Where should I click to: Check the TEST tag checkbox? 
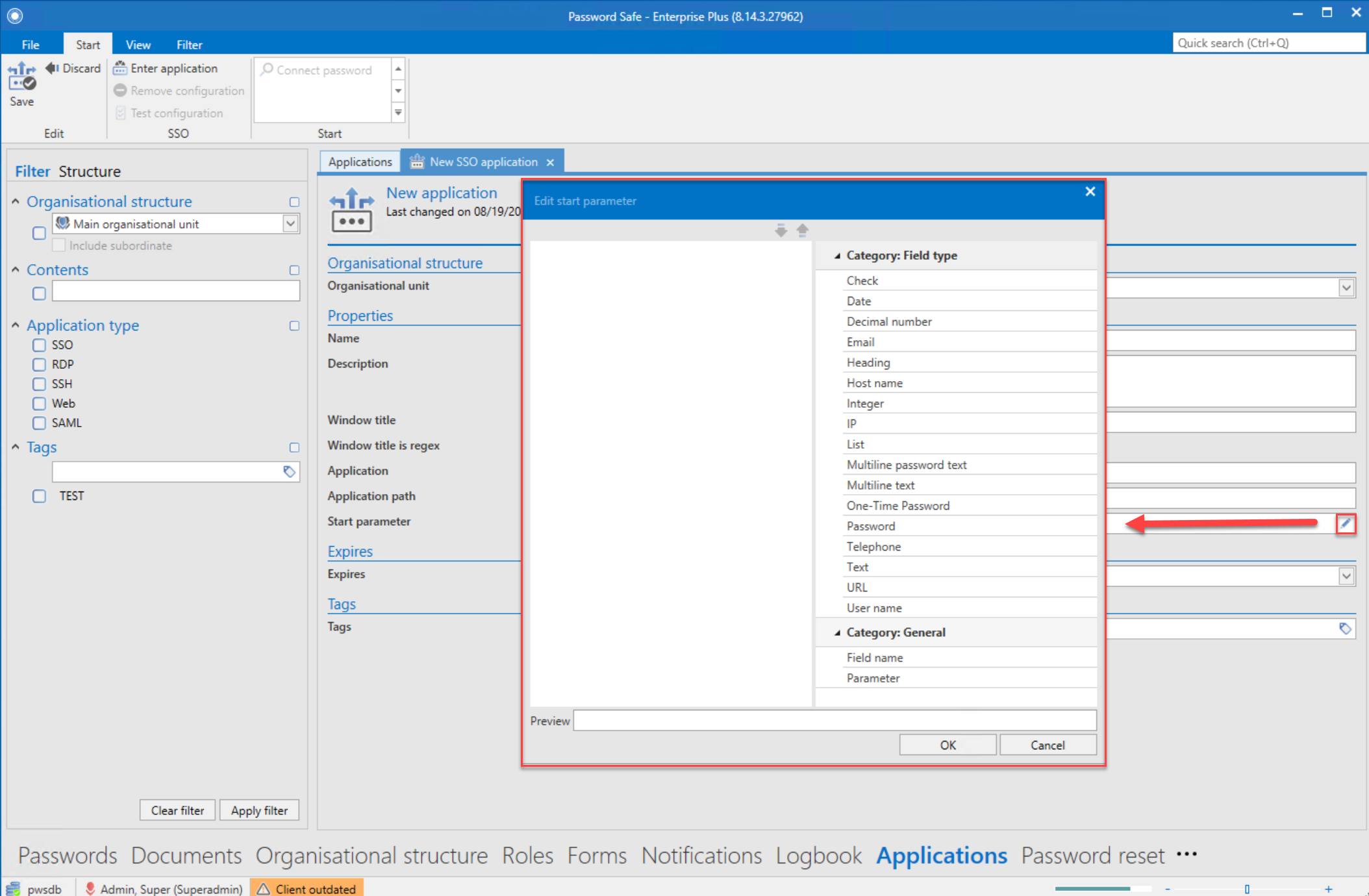39,496
